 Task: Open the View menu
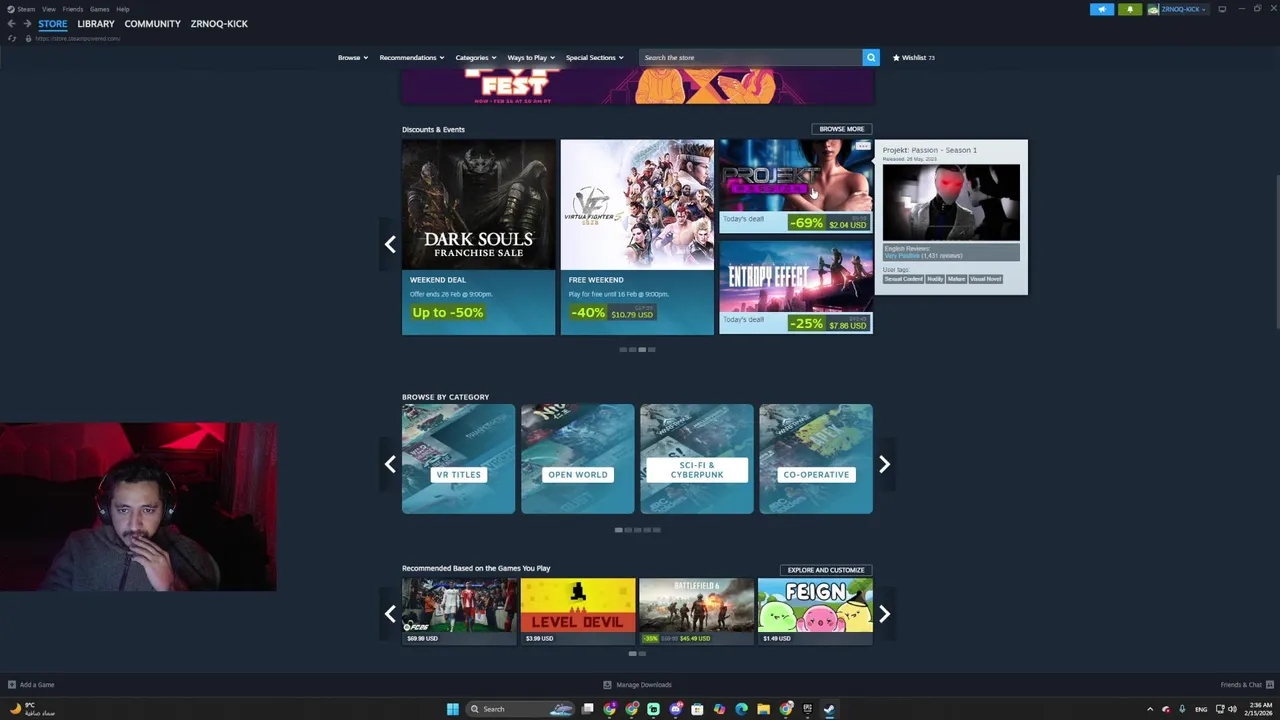[x=49, y=9]
